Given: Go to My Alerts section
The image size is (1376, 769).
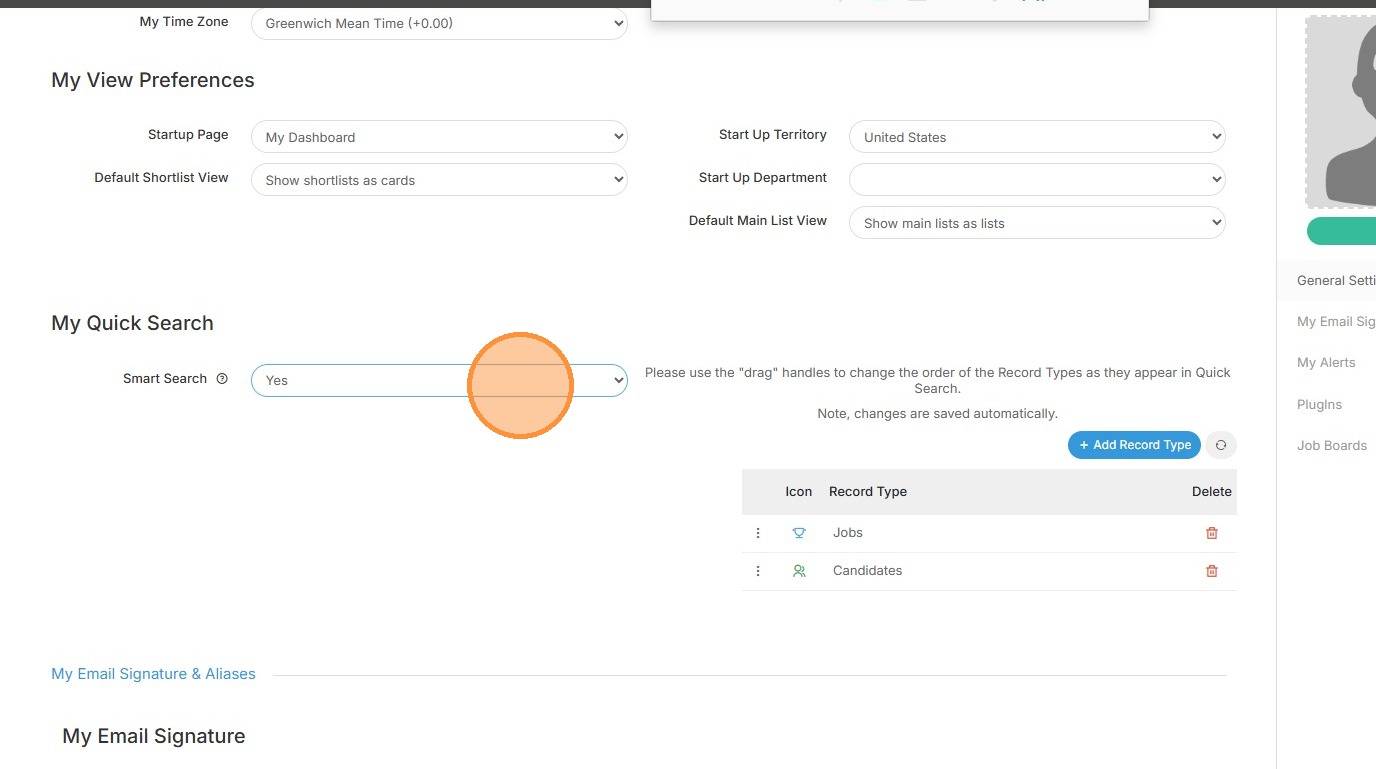Looking at the screenshot, I should (1326, 362).
